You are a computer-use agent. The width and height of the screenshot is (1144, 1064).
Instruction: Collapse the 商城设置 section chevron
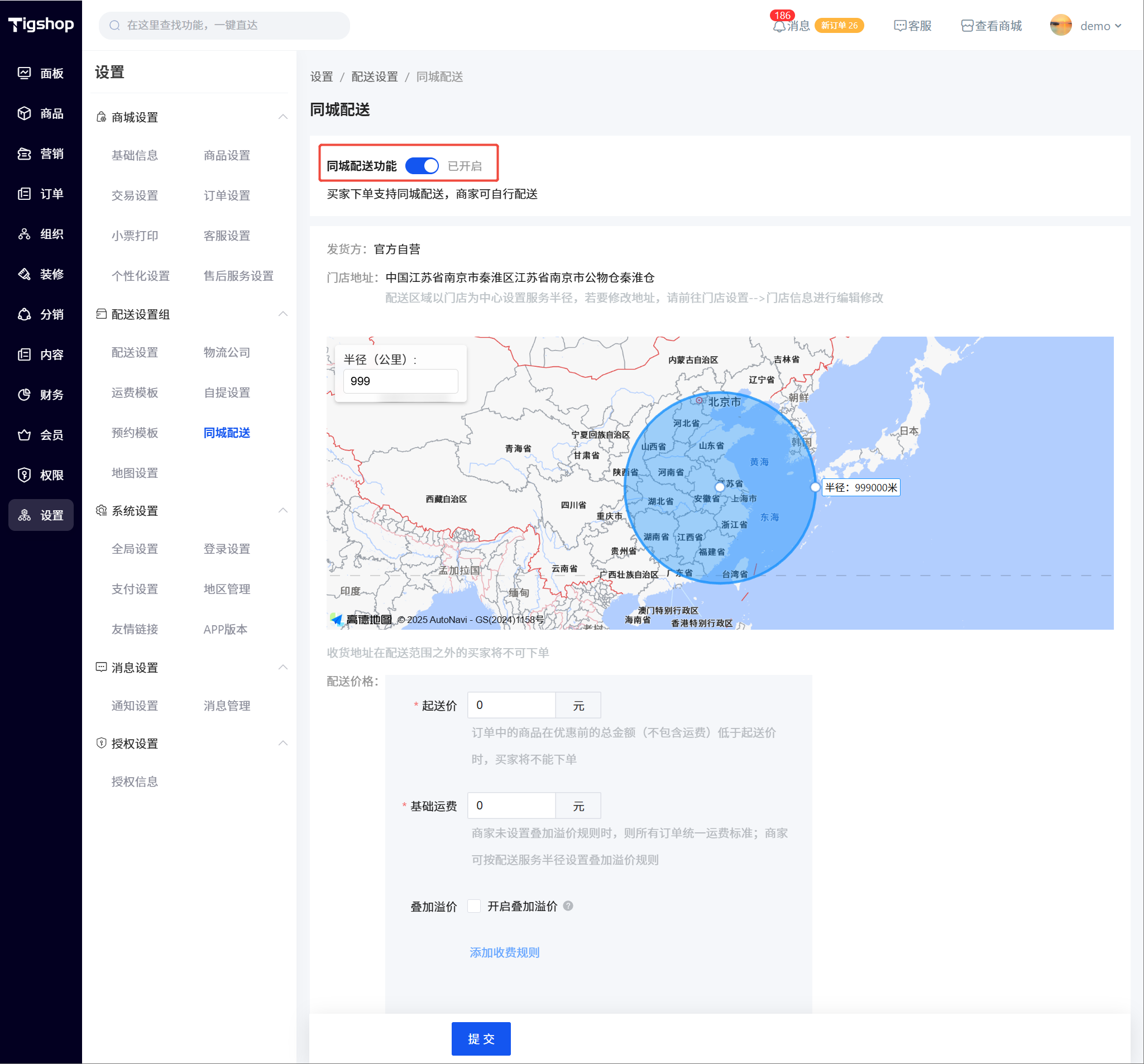point(283,117)
